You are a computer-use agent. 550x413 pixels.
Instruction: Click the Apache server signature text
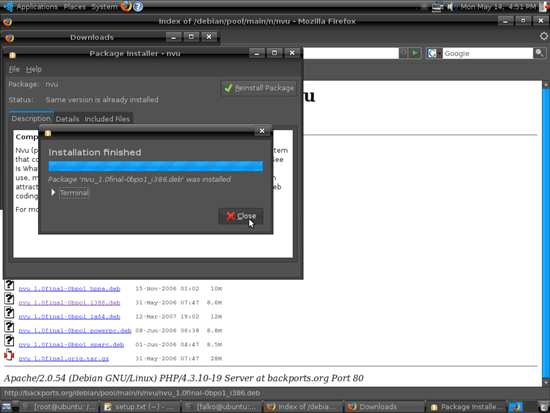point(184,378)
